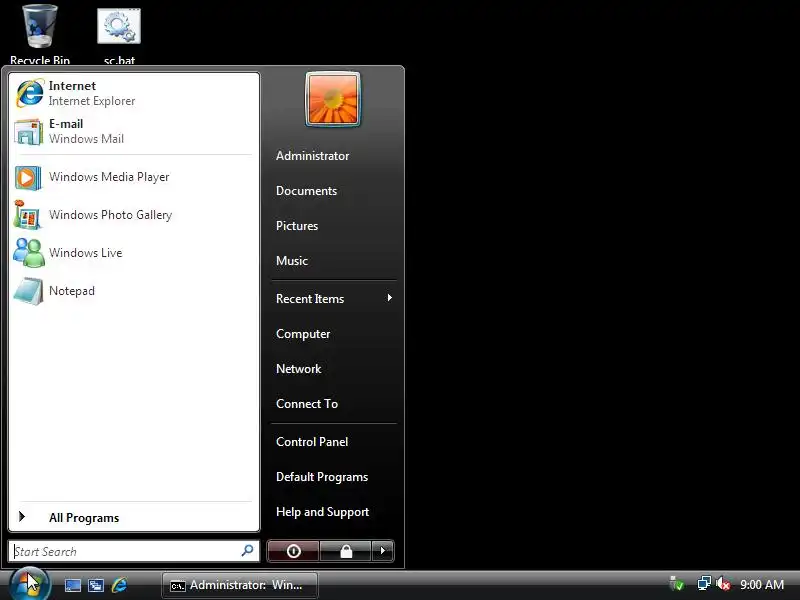The width and height of the screenshot is (800, 600).
Task: Click Show Desktop in Quick Launch
Action: [72, 585]
